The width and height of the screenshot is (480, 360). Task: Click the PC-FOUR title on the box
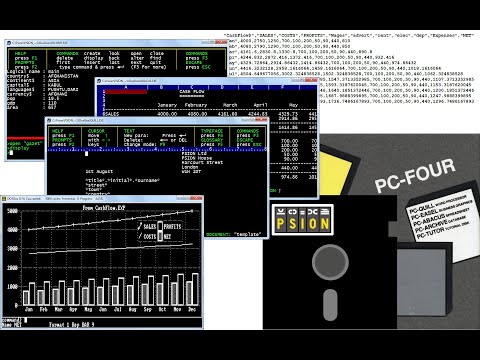tap(415, 176)
